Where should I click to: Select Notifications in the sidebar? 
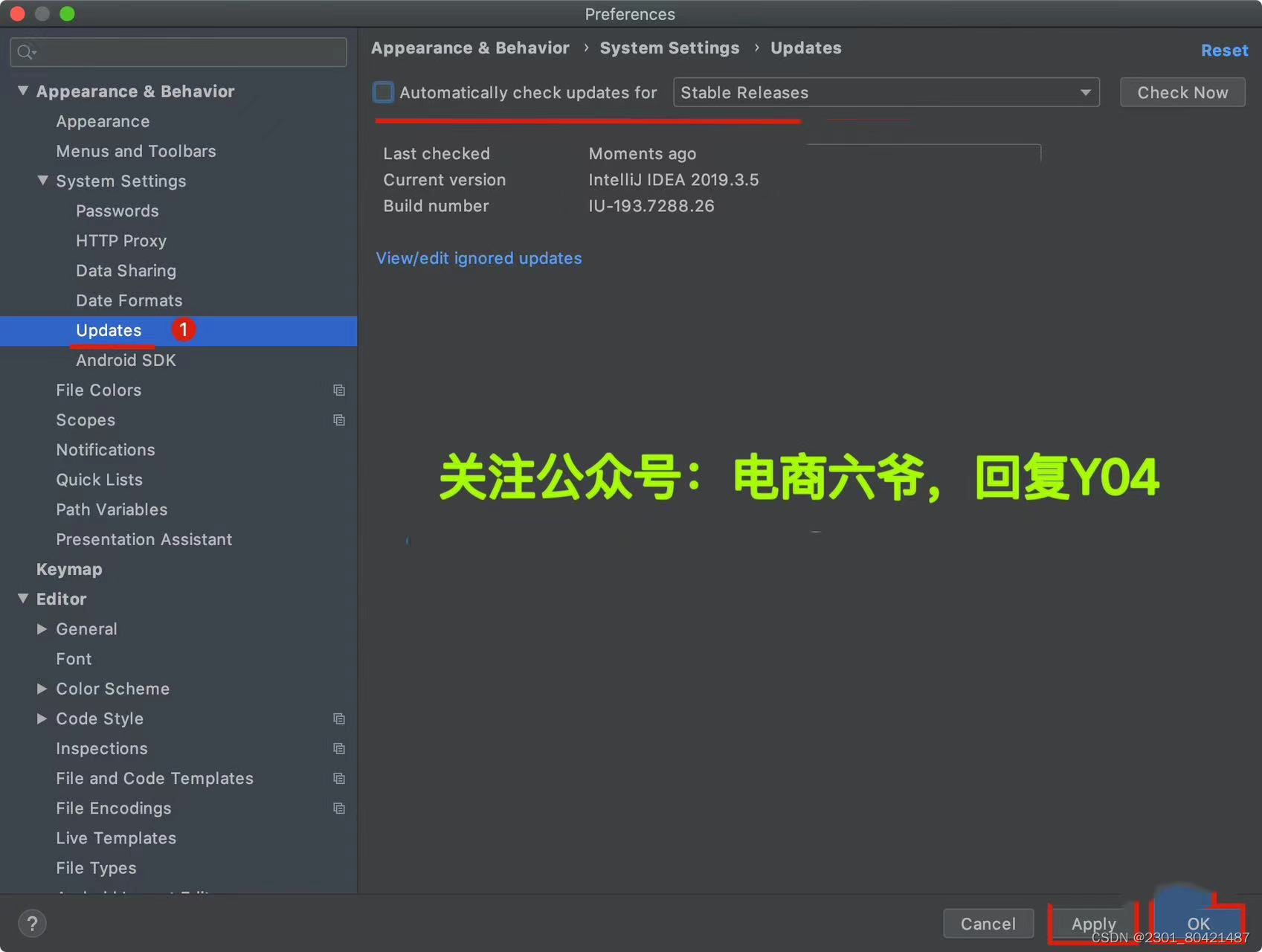point(105,449)
